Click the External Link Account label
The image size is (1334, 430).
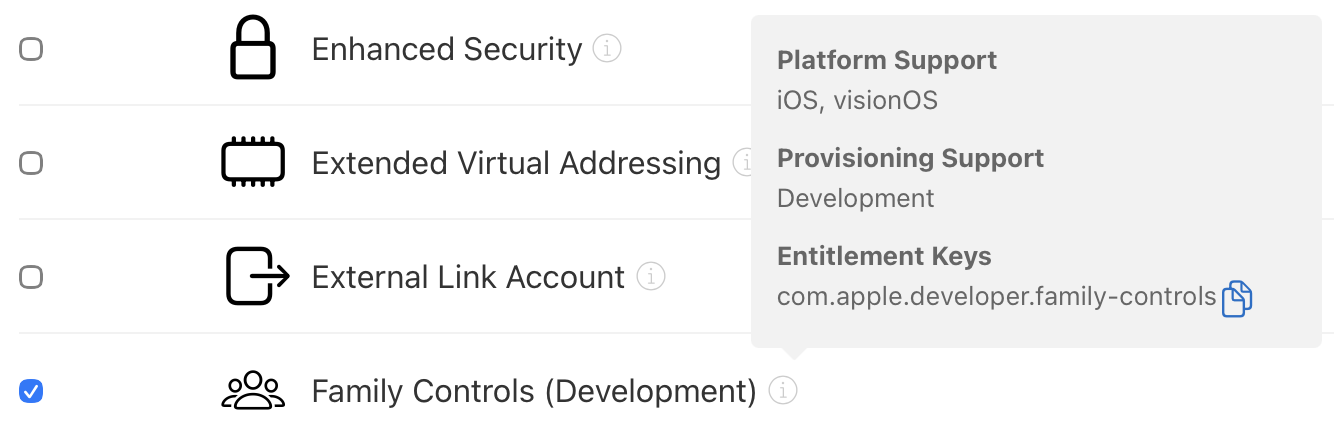468,277
